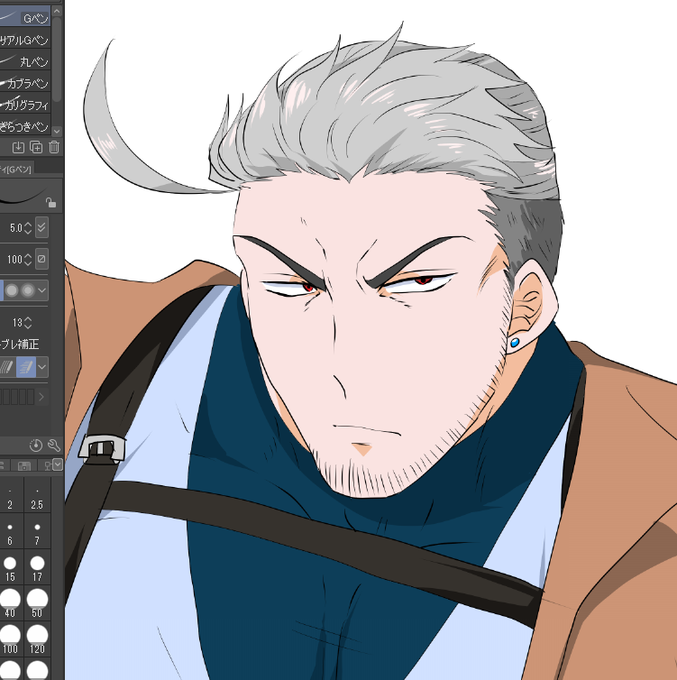Select the strongest anti-aliasing circle option
This screenshot has width=677, height=680.
click(28, 290)
